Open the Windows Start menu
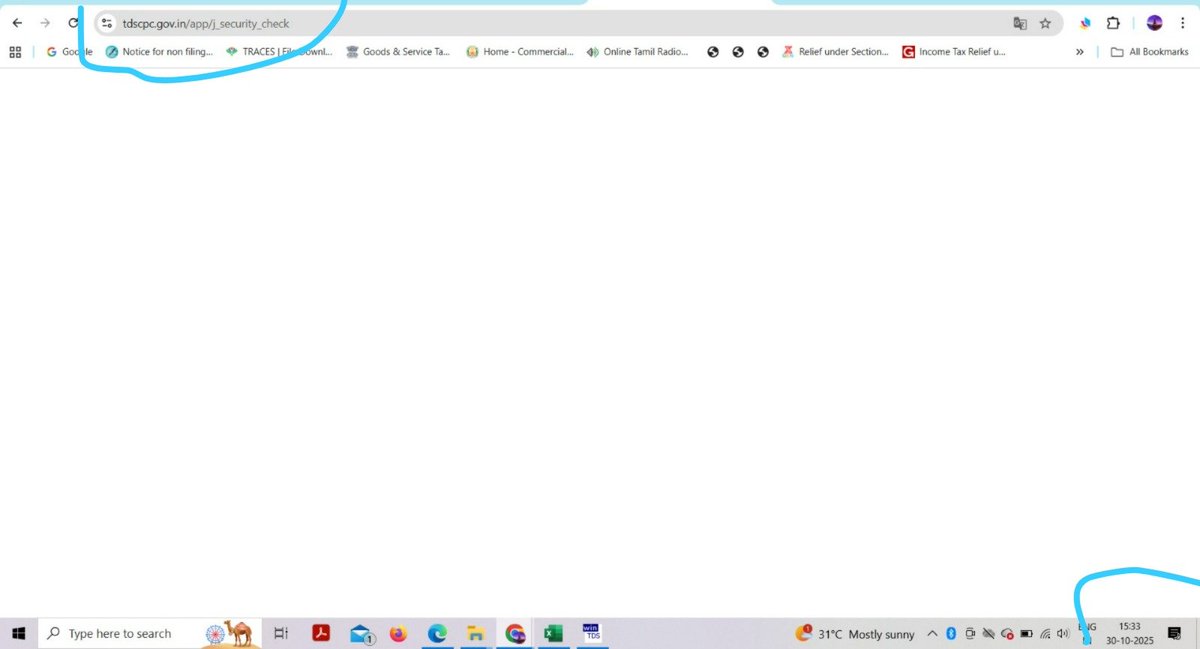This screenshot has height=649, width=1200. point(18,633)
